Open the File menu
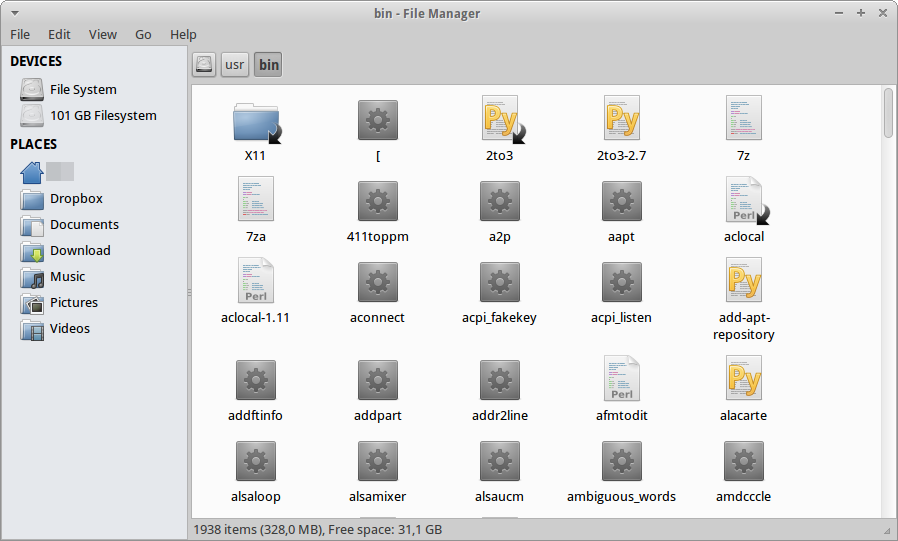The width and height of the screenshot is (898, 541). [20, 34]
